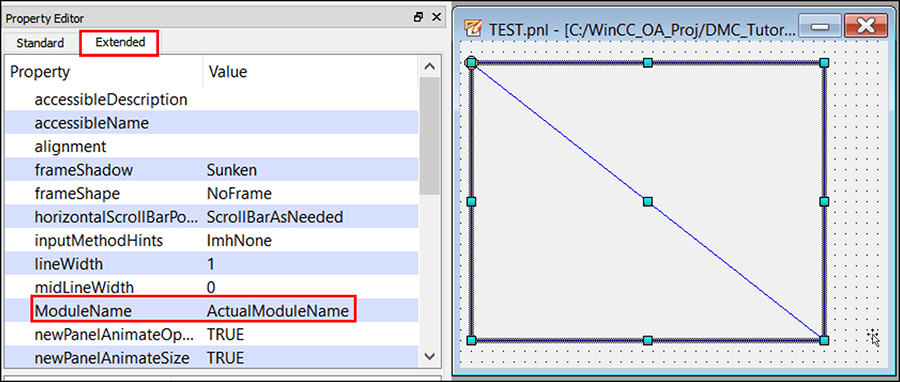Click the bottom-middle selection handle

click(648, 341)
